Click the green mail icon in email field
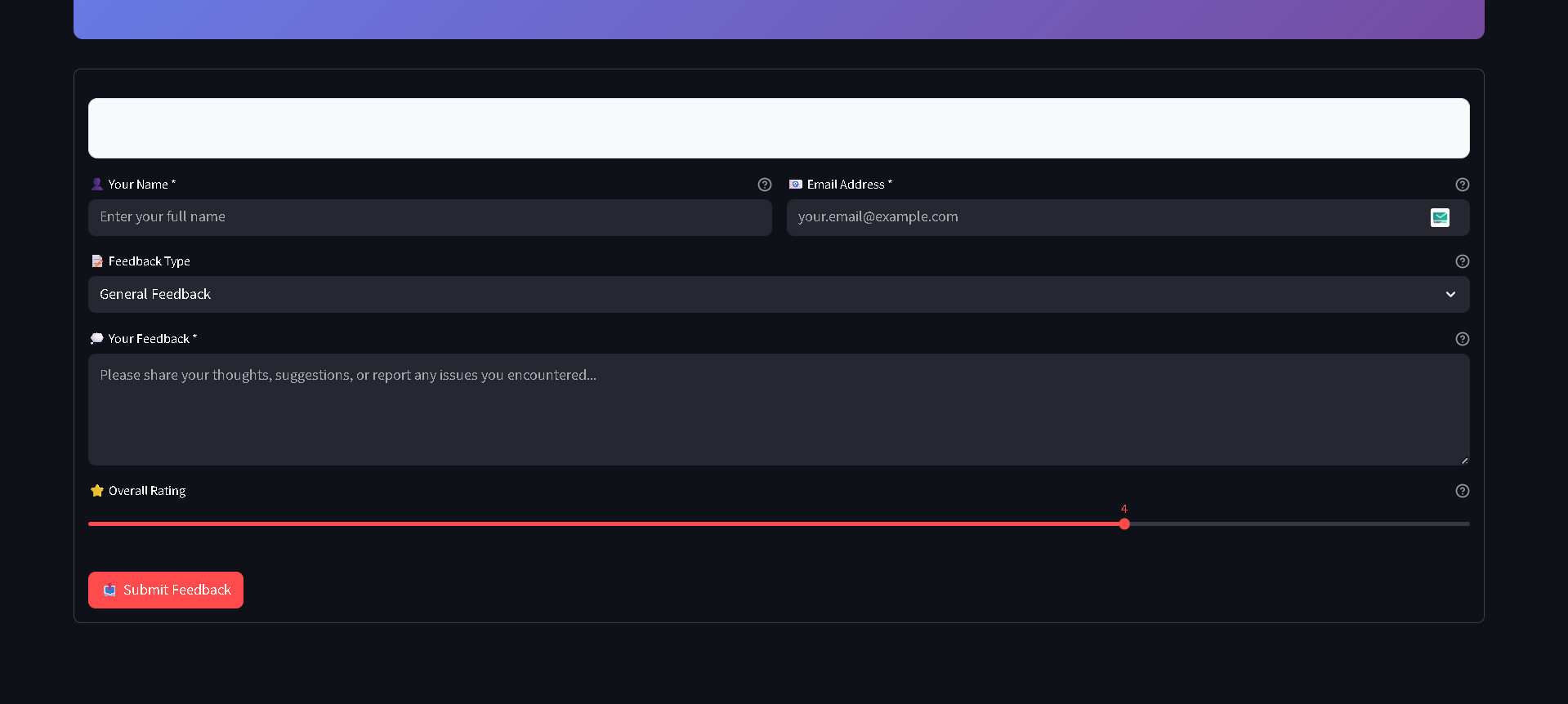 coord(1440,217)
